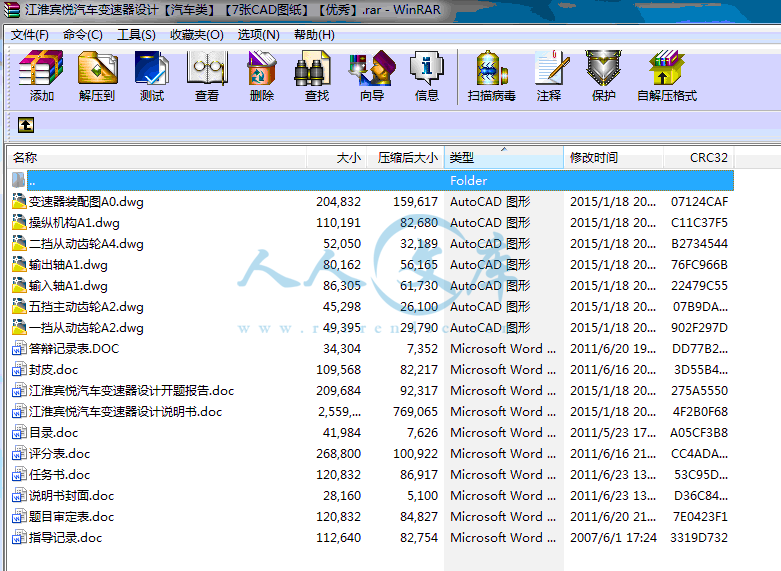Click the dwg icon of 二挡从动齿轮A4.dwg
Image resolution: width=781 pixels, height=571 pixels.
[19, 243]
